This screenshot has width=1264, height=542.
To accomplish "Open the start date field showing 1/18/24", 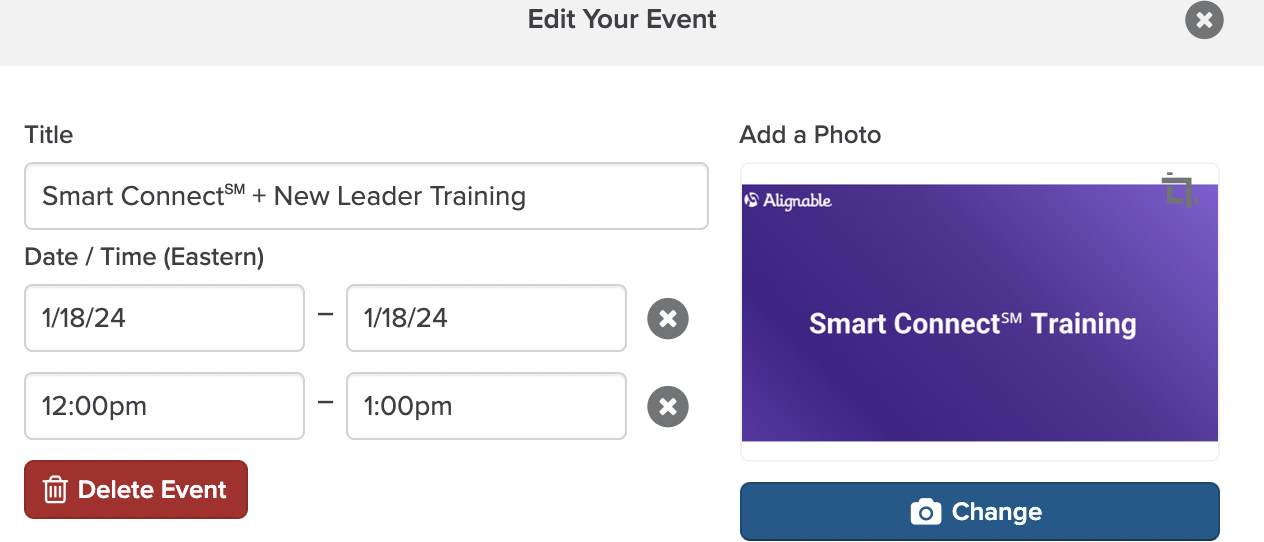I will 164,318.
